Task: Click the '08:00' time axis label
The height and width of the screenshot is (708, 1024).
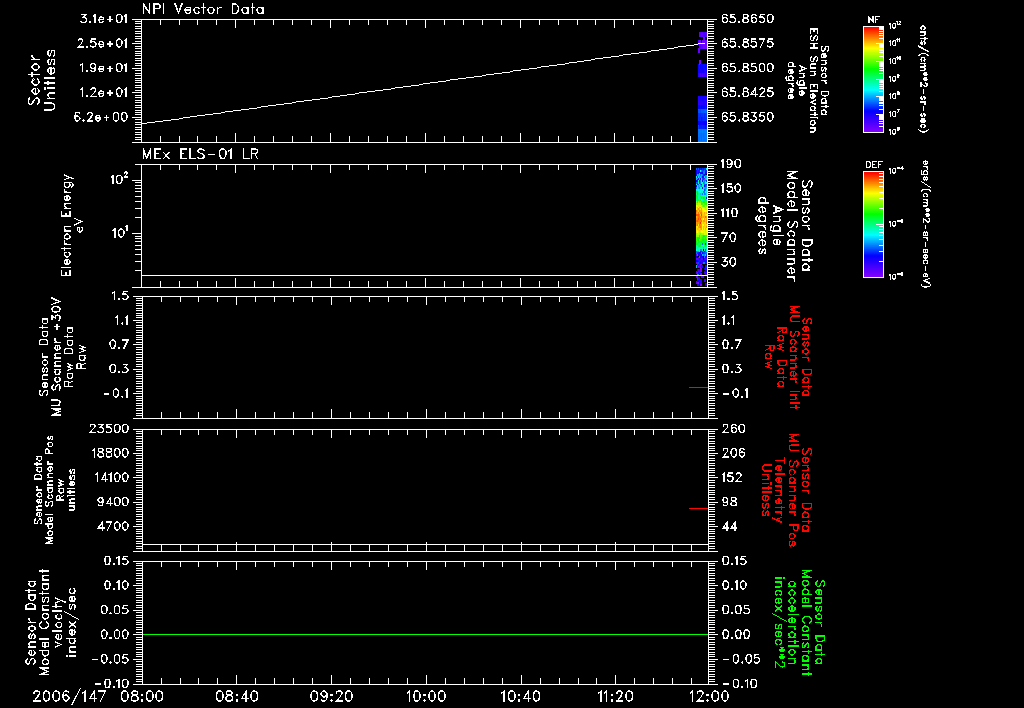Action: pyautogui.click(x=142, y=696)
